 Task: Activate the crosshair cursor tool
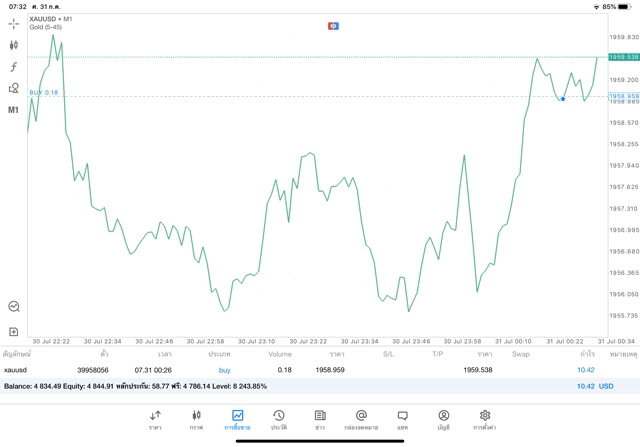[14, 22]
